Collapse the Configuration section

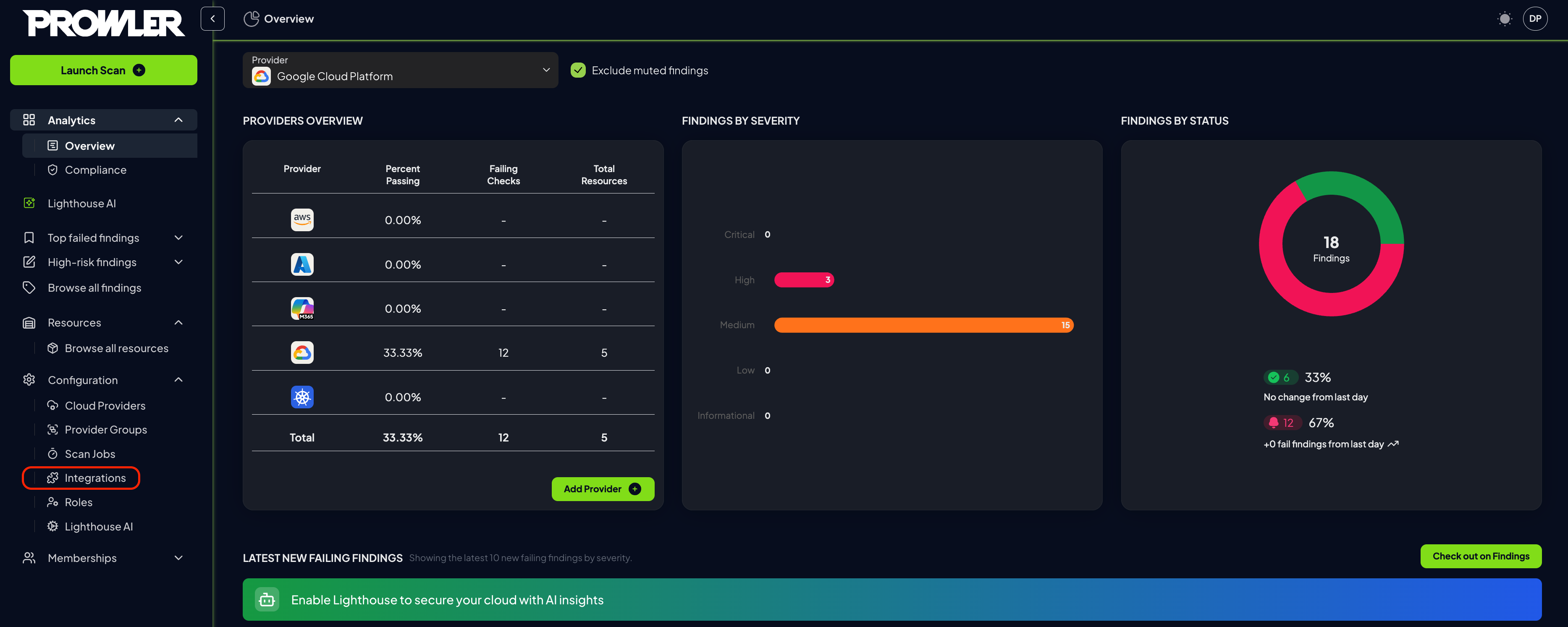tap(178, 379)
